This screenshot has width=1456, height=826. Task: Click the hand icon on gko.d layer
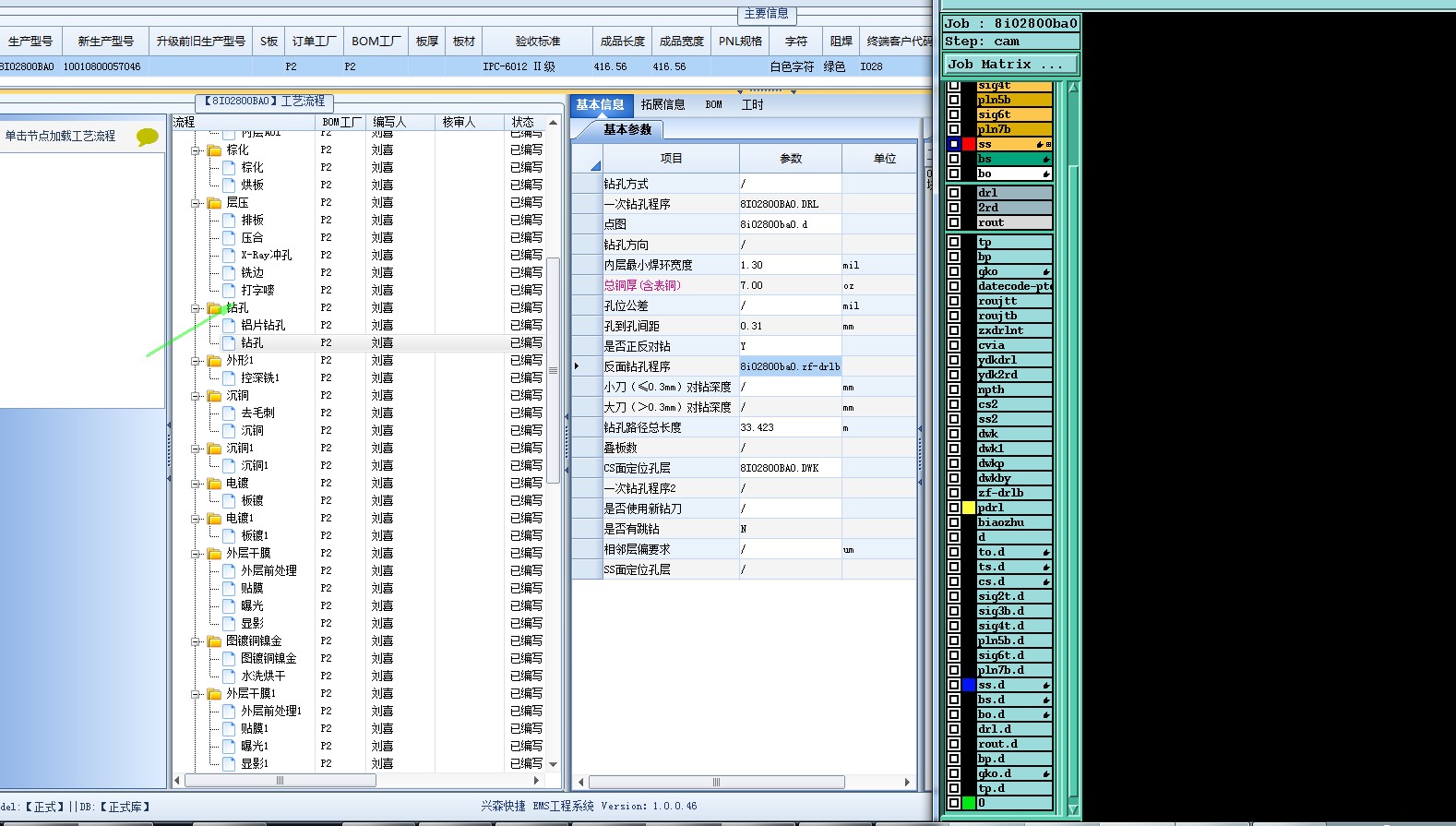pyautogui.click(x=1046, y=773)
